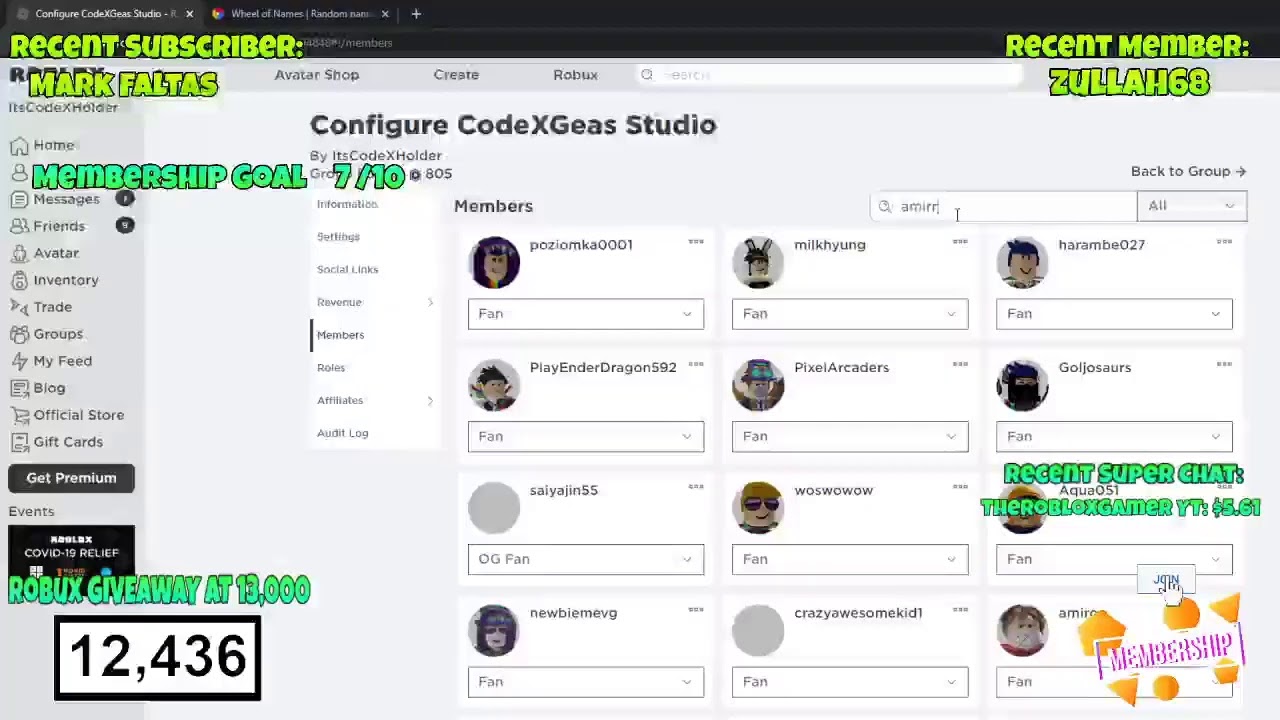Expand the Affiliates submenu arrow
Image resolution: width=1280 pixels, height=720 pixels.
click(x=430, y=401)
